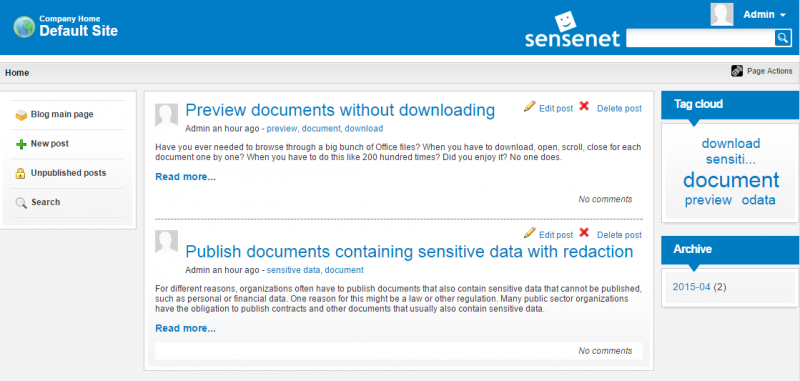Select Search in the left sidebar menu

coord(45,202)
